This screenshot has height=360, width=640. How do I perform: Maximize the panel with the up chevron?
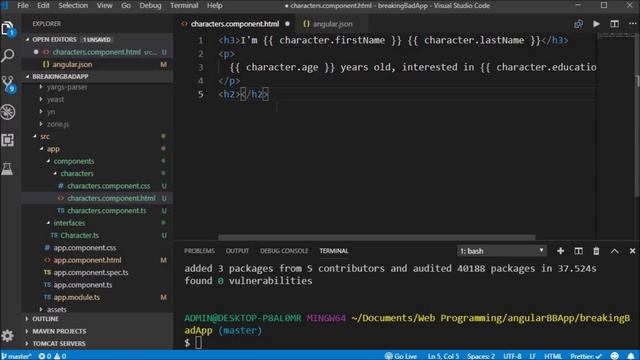click(x=614, y=251)
